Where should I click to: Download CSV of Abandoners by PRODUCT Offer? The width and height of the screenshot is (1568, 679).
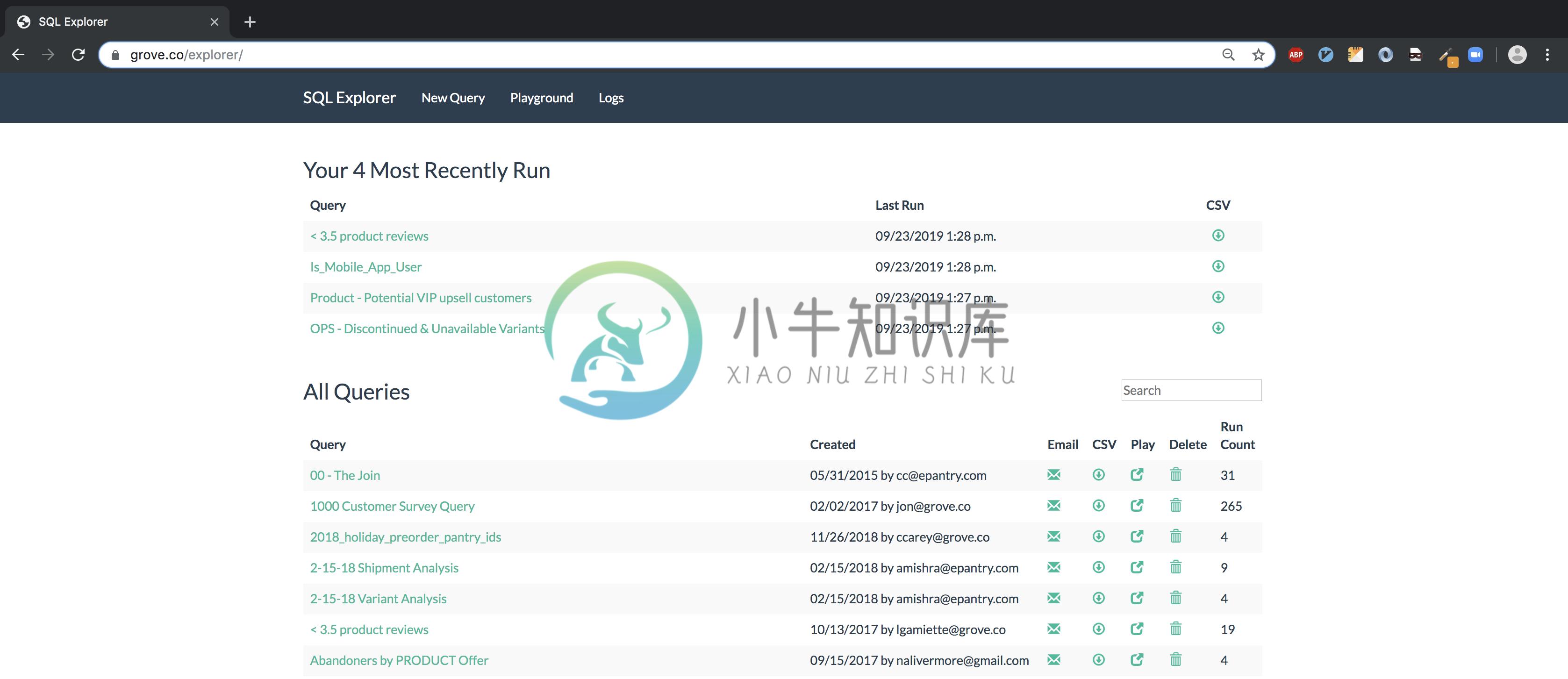coord(1099,659)
